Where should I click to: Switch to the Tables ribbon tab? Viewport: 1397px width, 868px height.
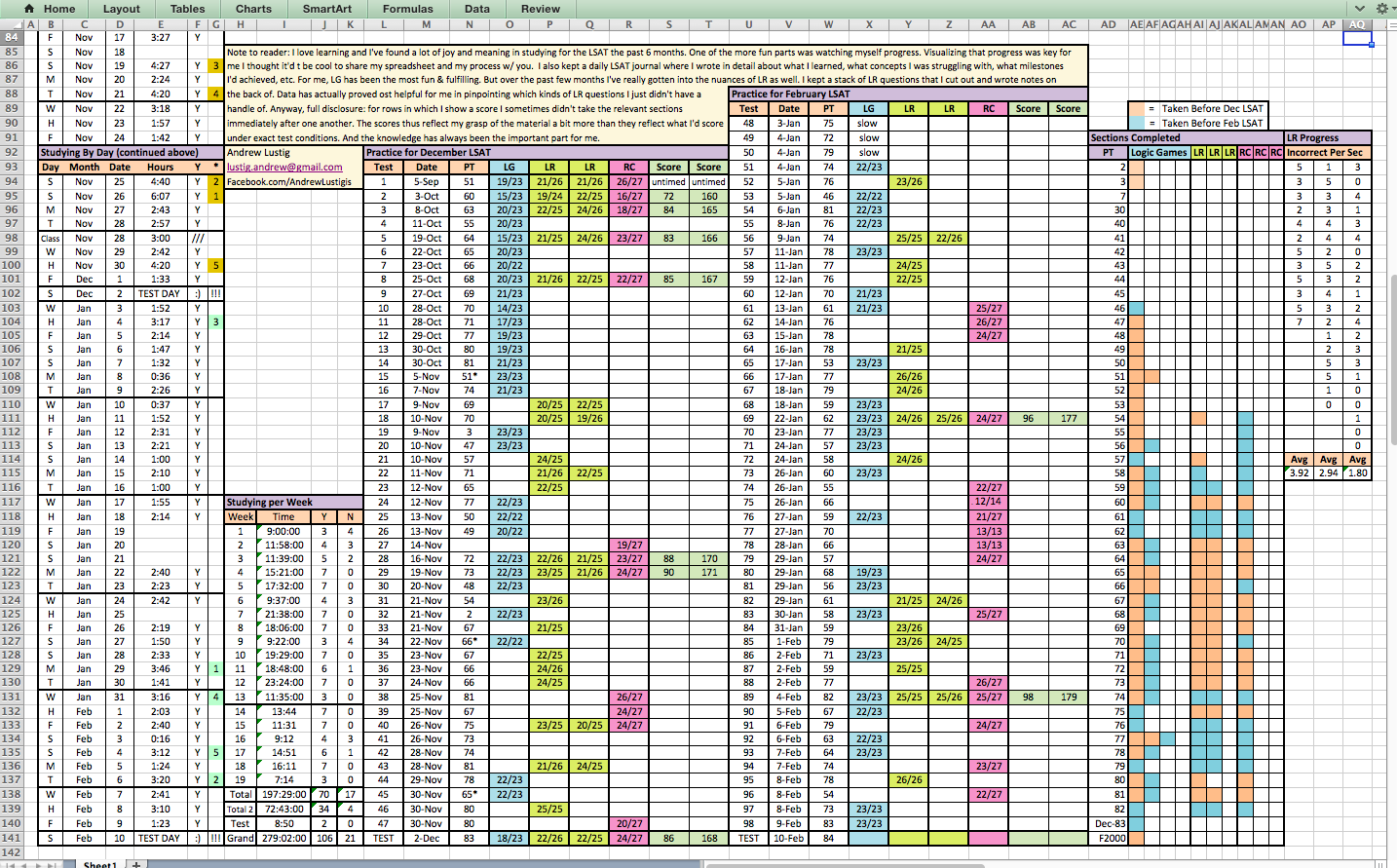coord(187,9)
